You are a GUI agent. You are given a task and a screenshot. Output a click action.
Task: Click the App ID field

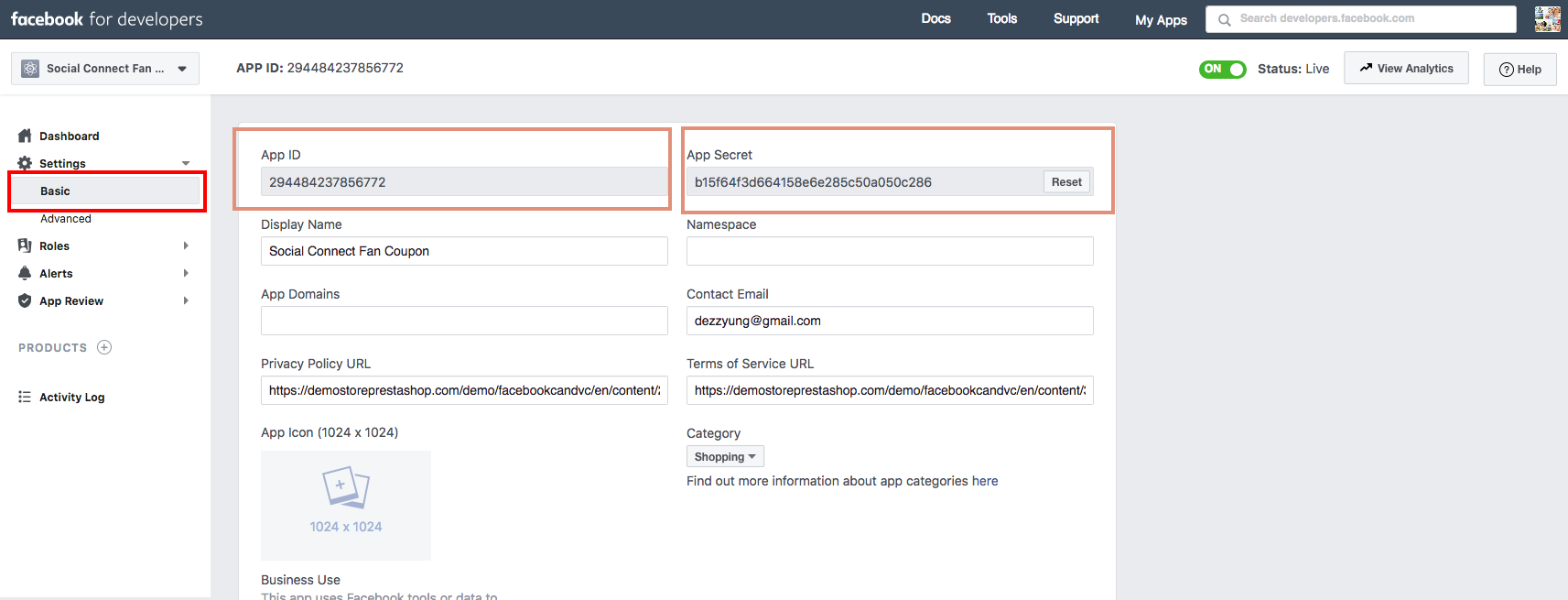point(464,181)
